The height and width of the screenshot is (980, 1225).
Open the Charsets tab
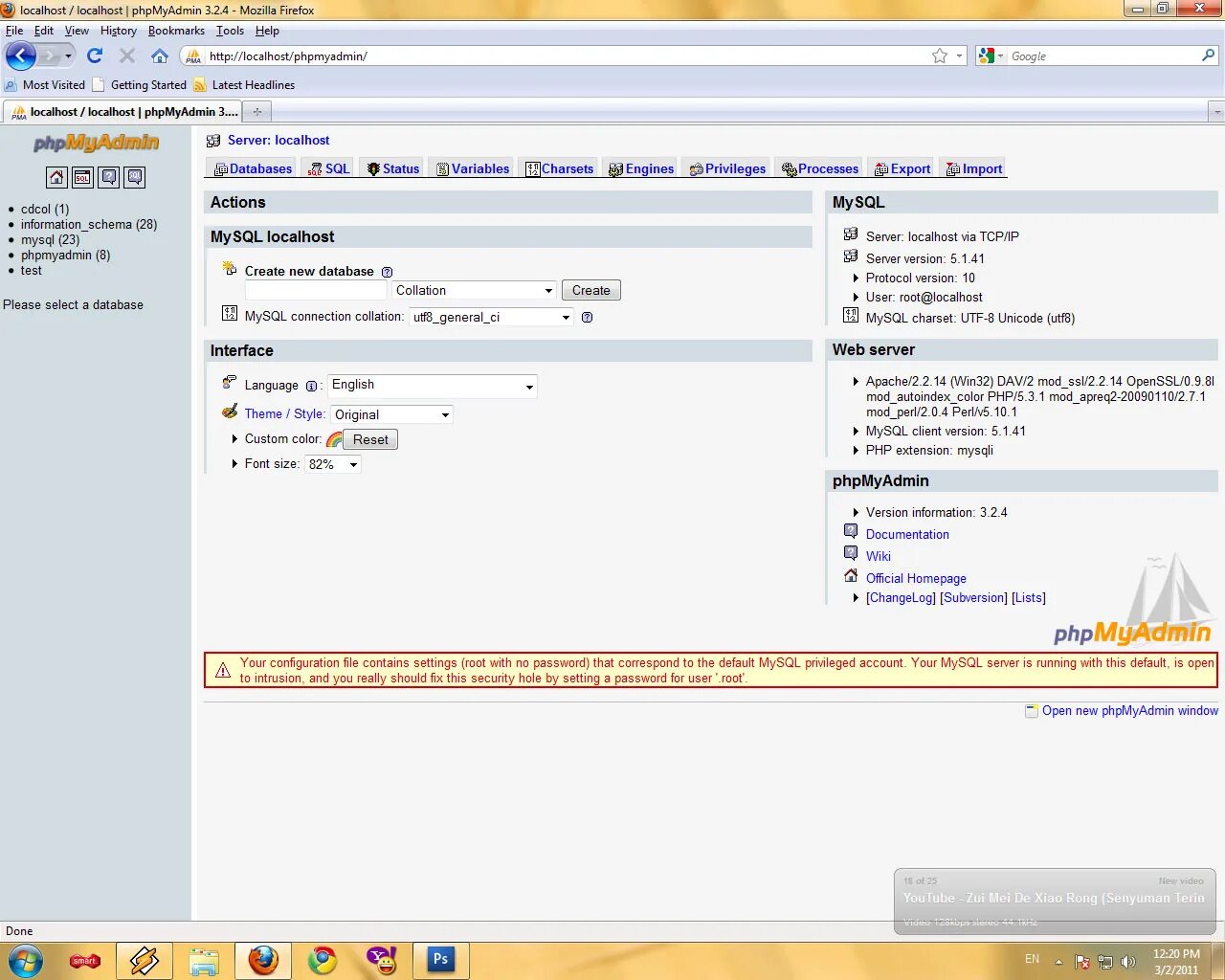click(x=560, y=169)
